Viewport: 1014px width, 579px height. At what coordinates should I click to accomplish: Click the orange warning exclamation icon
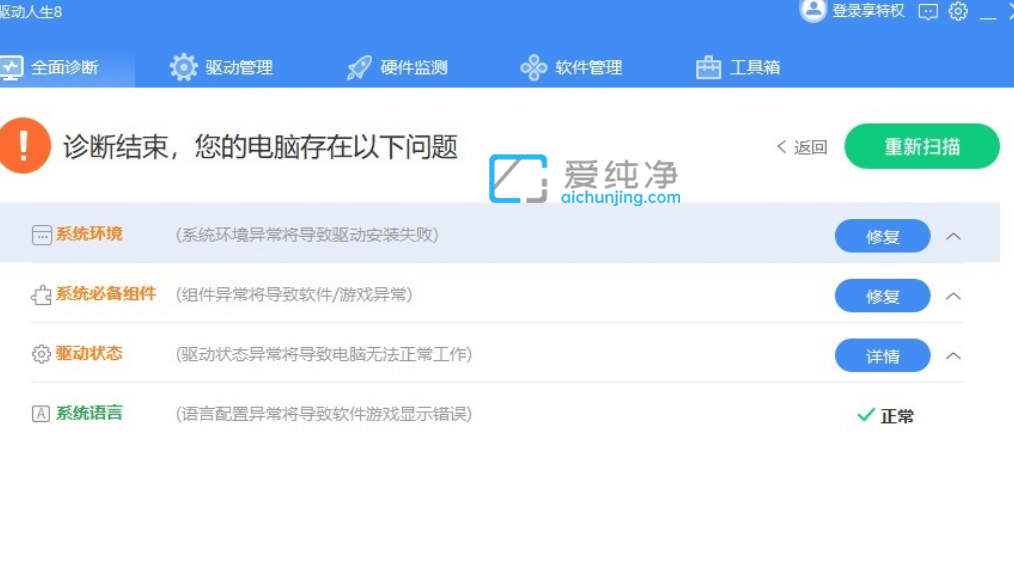26,145
